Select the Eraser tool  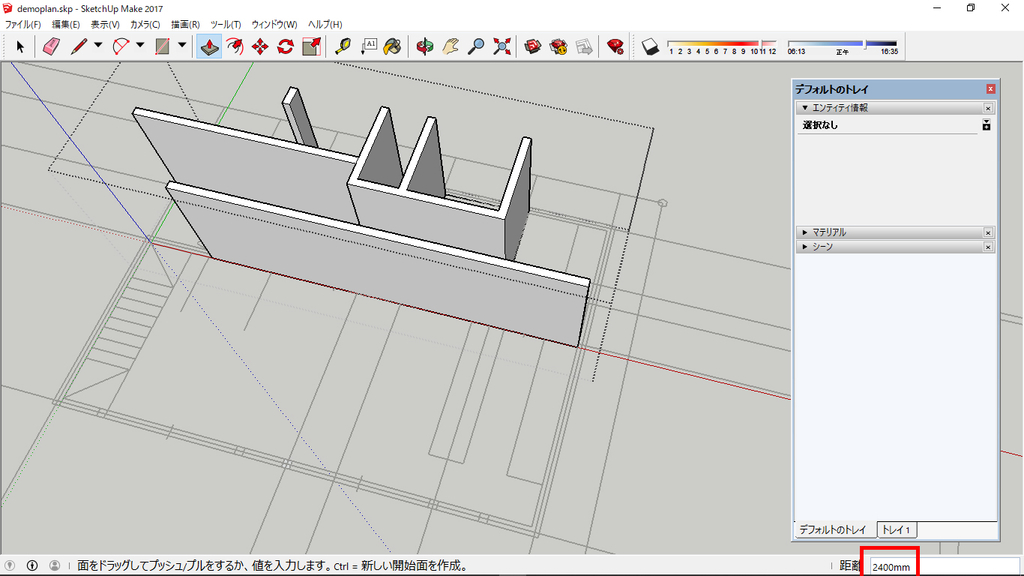52,46
